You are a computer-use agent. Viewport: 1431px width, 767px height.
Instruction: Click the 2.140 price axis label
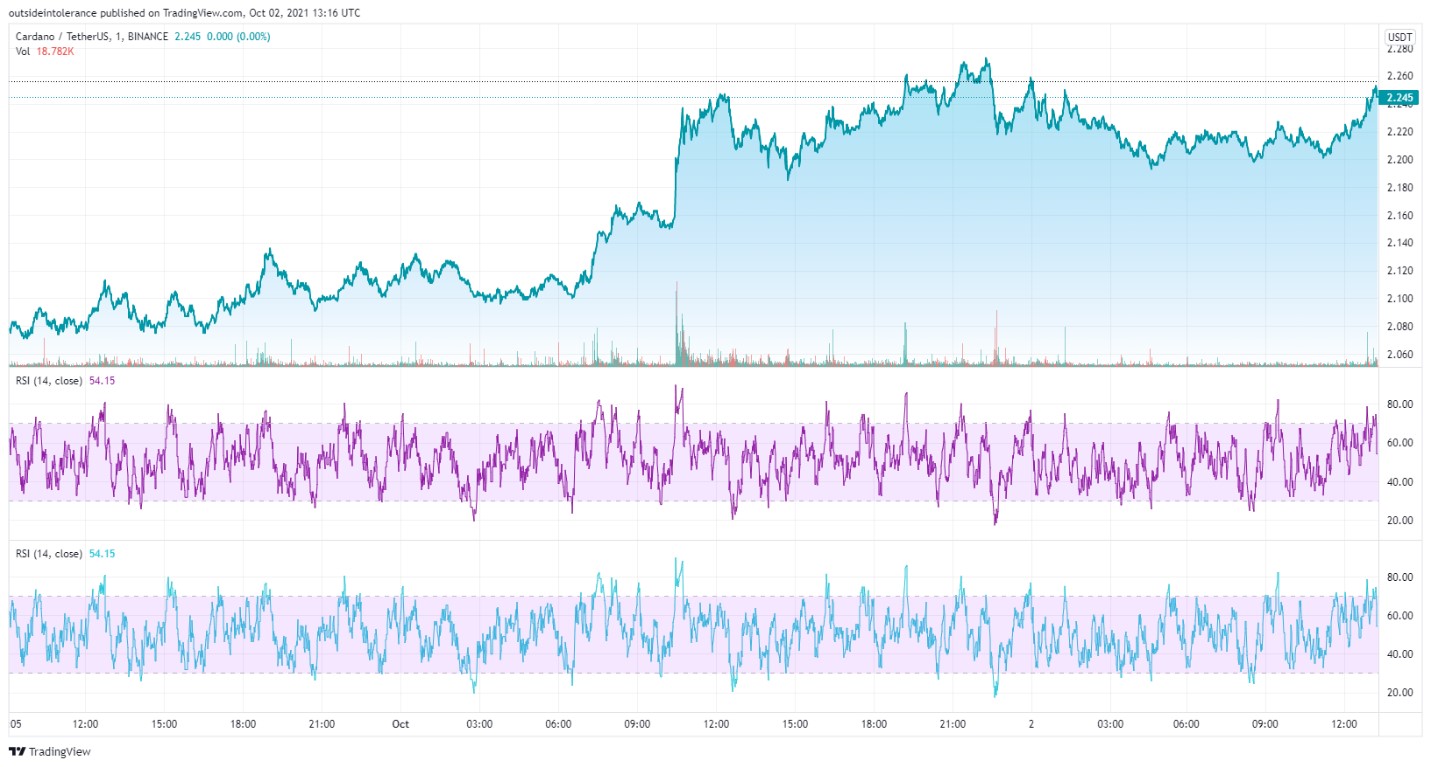coord(1399,243)
